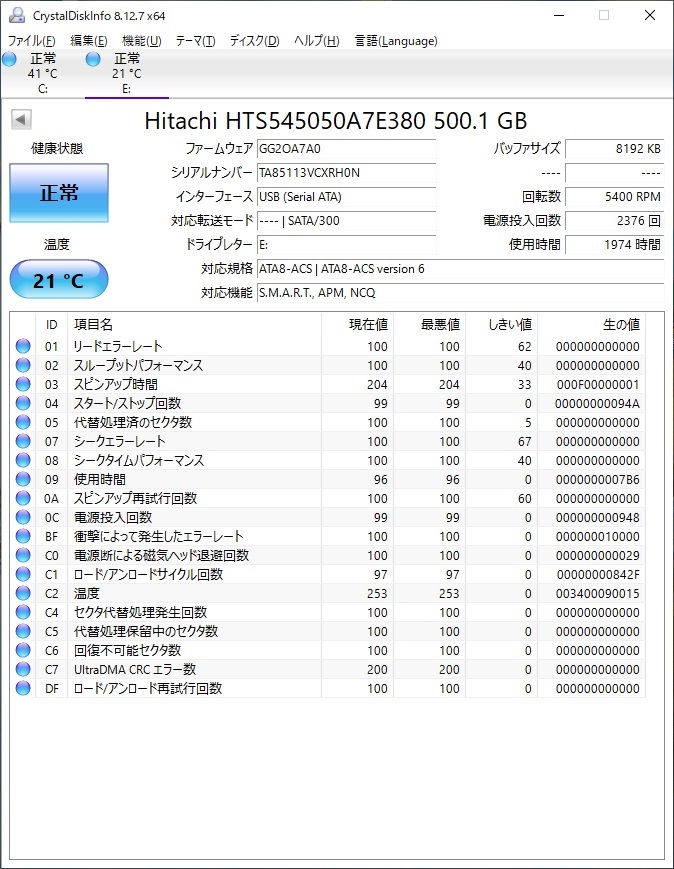This screenshot has width=674, height=869.
Task: Click status orb for ID 0C 電源投入回数 row
Action: pyautogui.click(x=23, y=517)
